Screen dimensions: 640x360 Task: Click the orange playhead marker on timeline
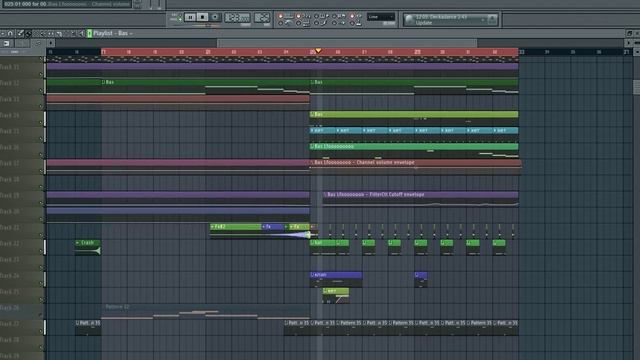point(318,51)
